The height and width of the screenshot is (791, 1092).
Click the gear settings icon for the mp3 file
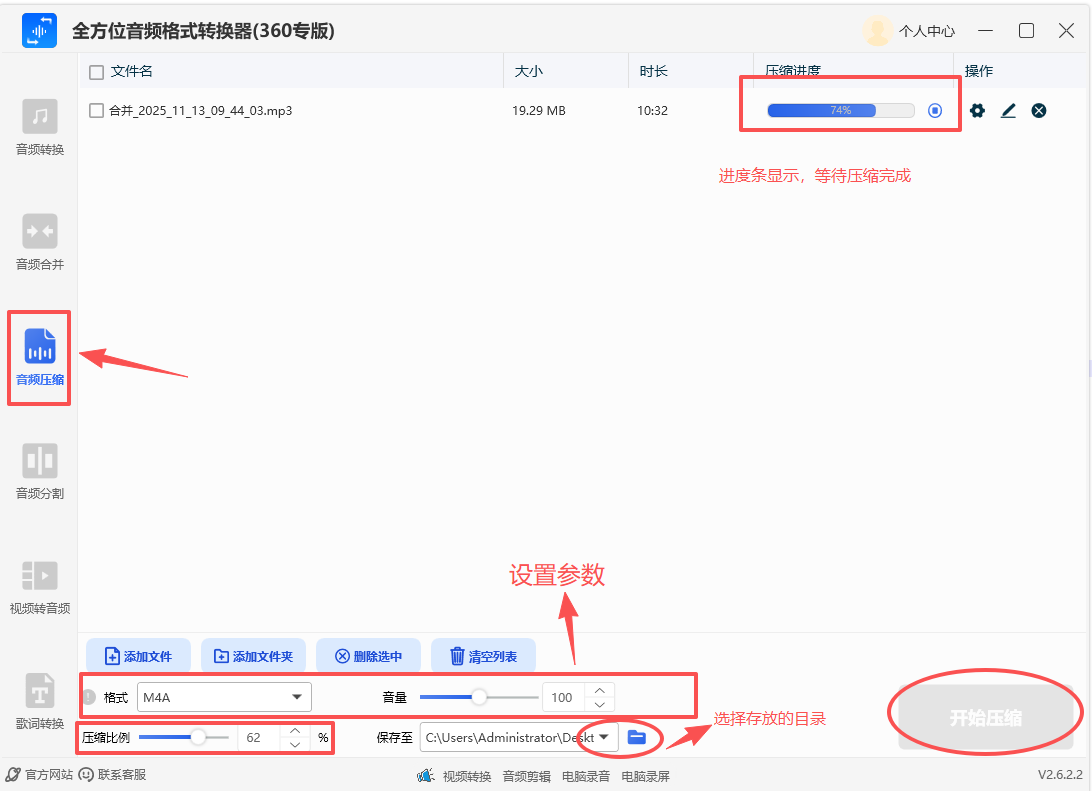(x=977, y=111)
